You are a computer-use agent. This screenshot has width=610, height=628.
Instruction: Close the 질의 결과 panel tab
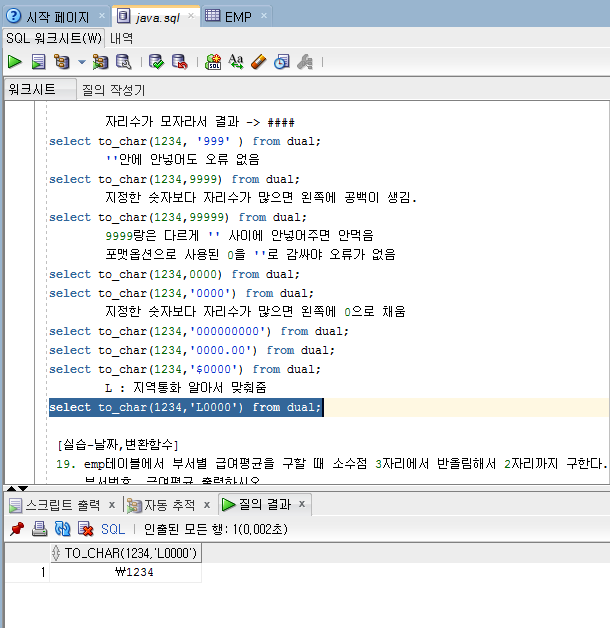pos(302,504)
